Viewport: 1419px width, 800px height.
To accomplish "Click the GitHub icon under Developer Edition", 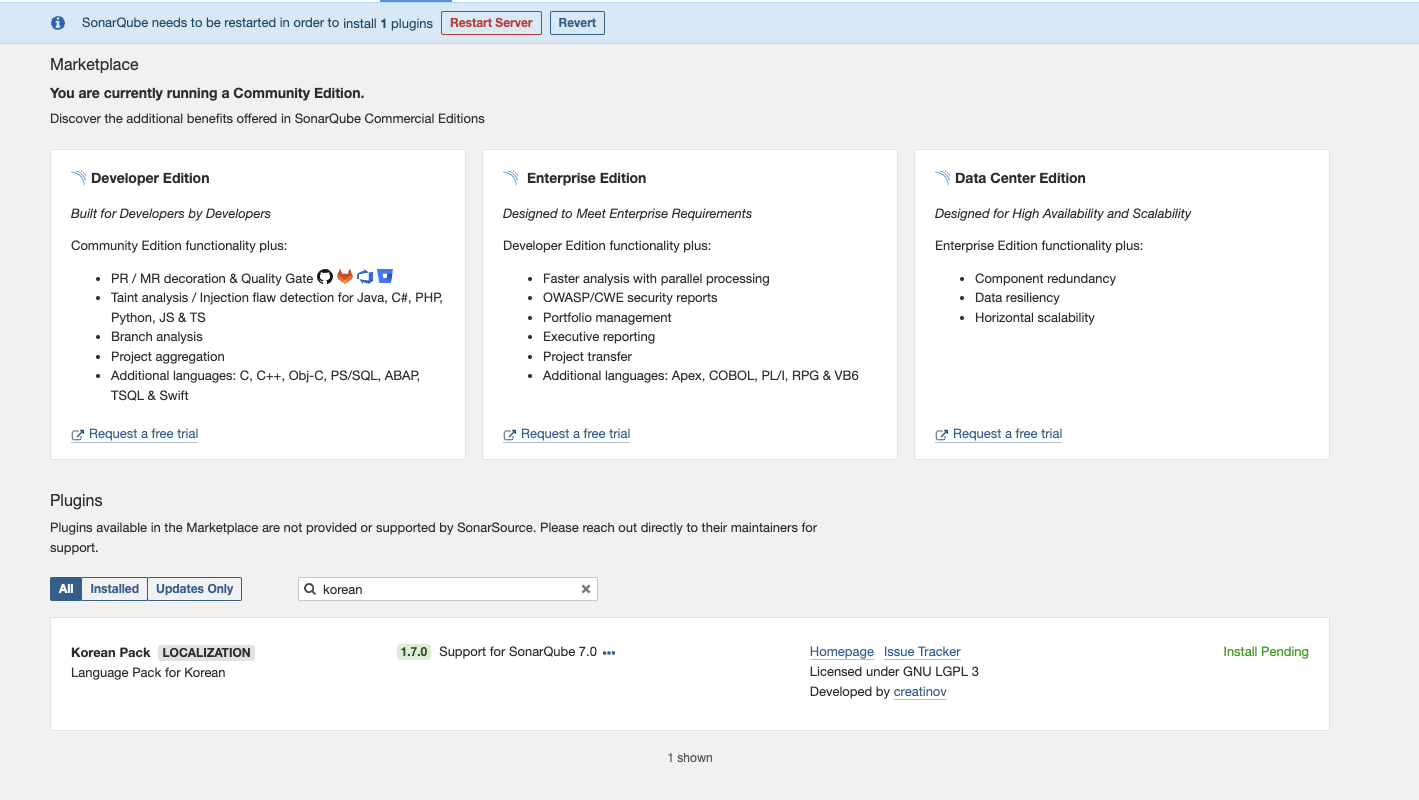I will coord(325,277).
